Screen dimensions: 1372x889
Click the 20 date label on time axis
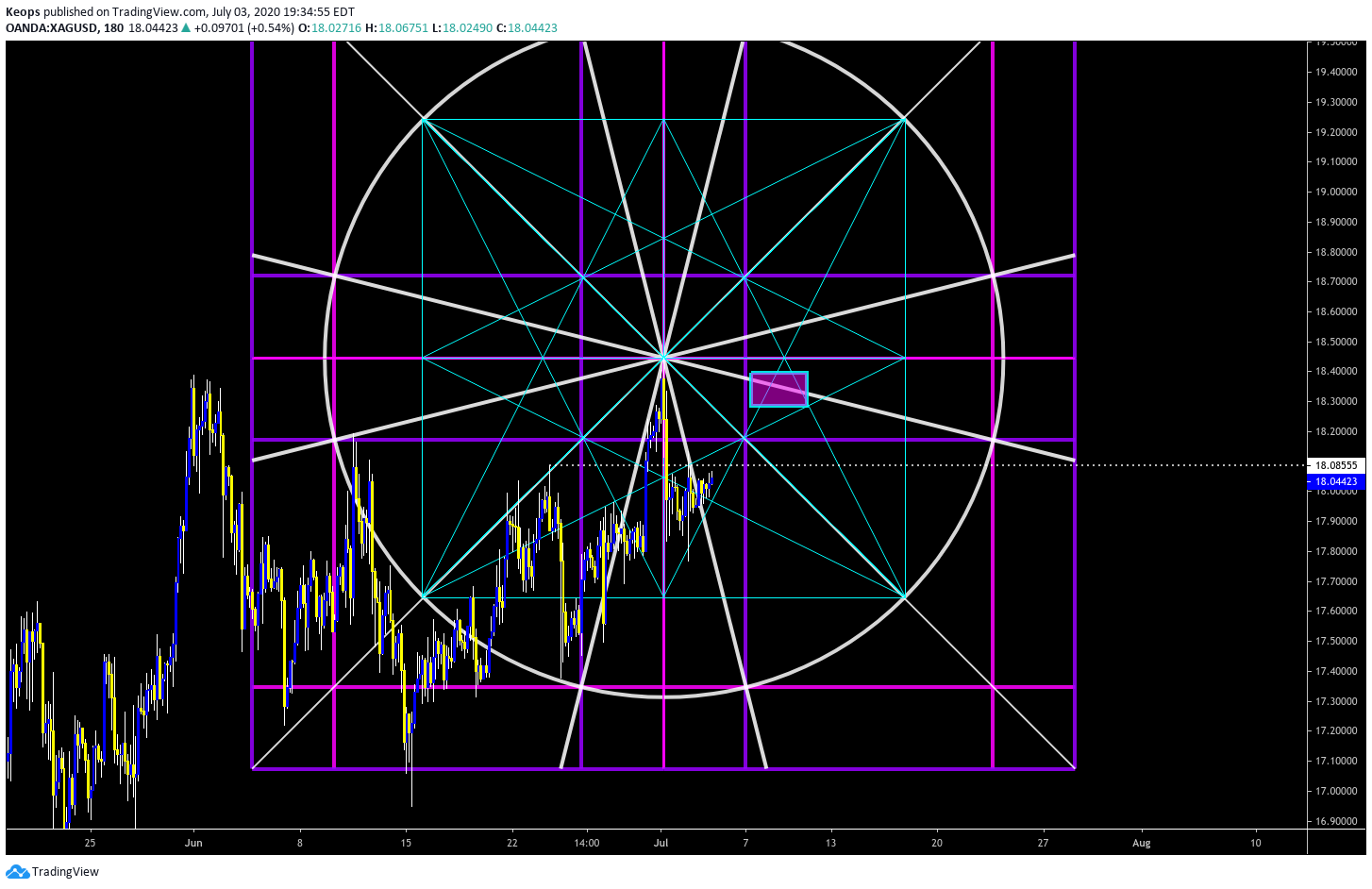coord(937,843)
